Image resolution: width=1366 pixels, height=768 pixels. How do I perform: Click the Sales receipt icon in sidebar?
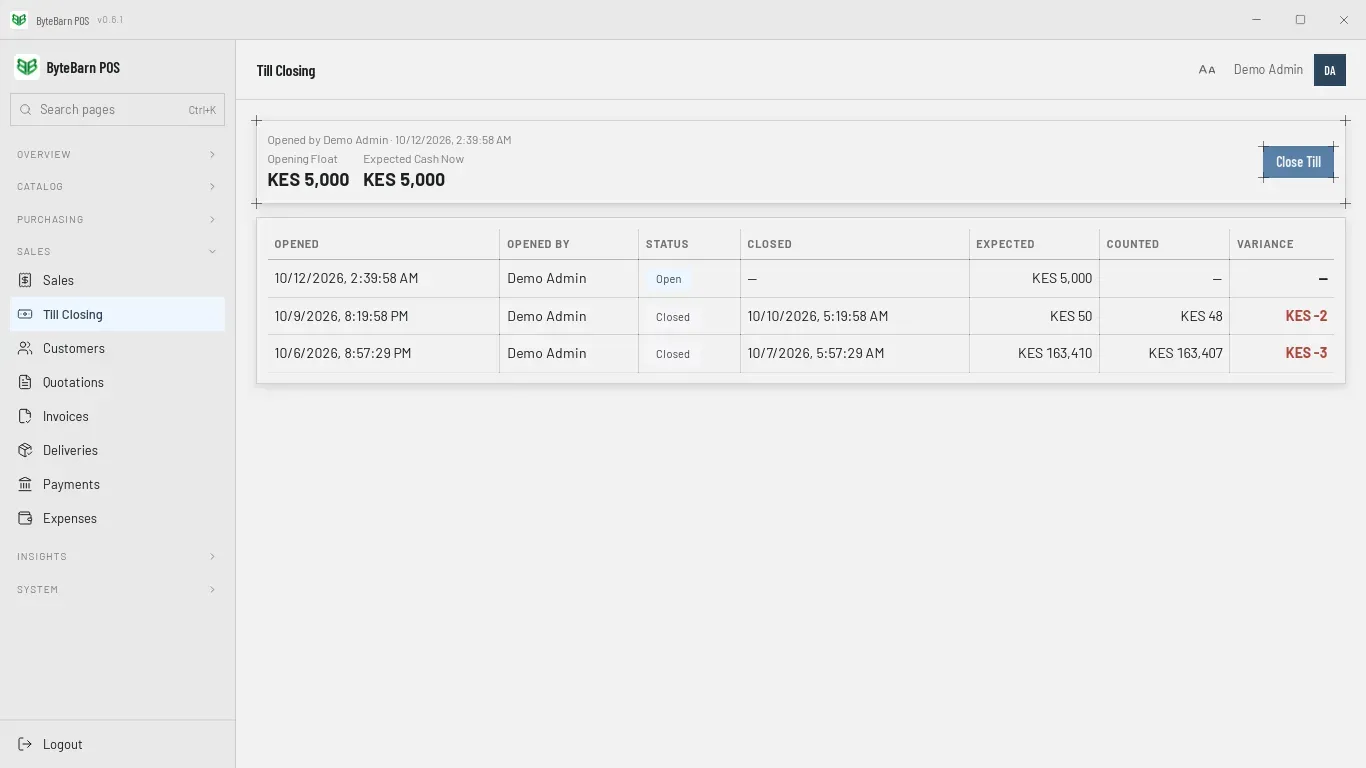point(25,280)
